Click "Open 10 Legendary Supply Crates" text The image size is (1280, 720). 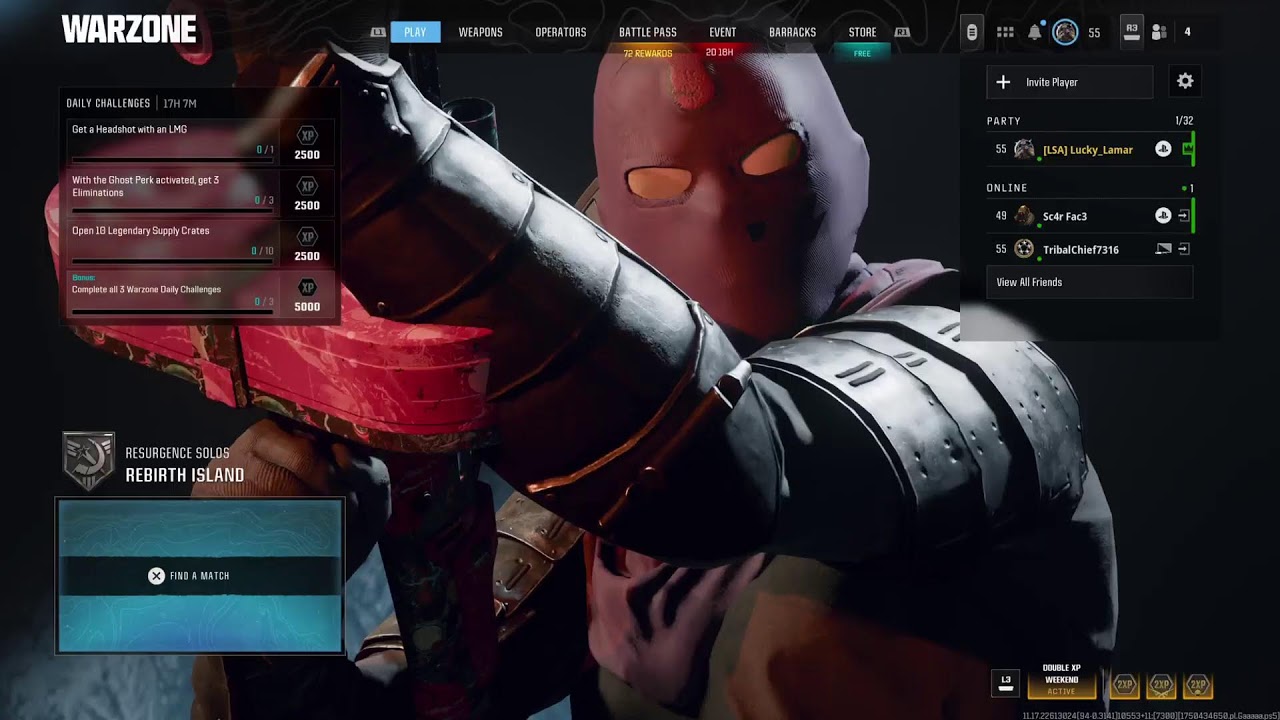pyautogui.click(x=140, y=230)
